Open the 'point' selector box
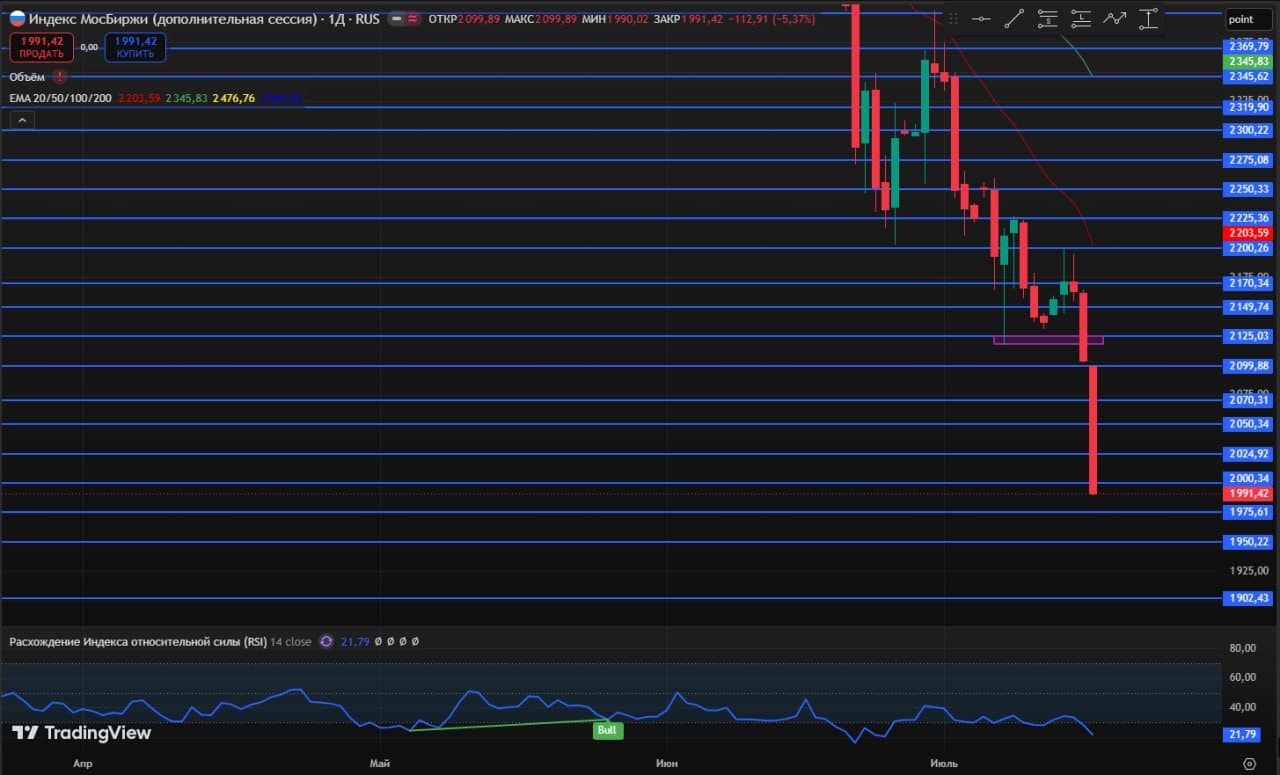The height and width of the screenshot is (775, 1280). click(x=1251, y=19)
